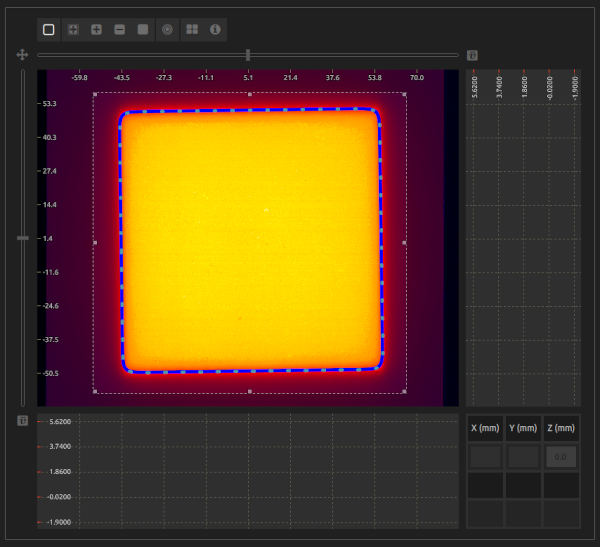
Task: Click the 53.3 label on vertical axis
Action: coord(49,104)
